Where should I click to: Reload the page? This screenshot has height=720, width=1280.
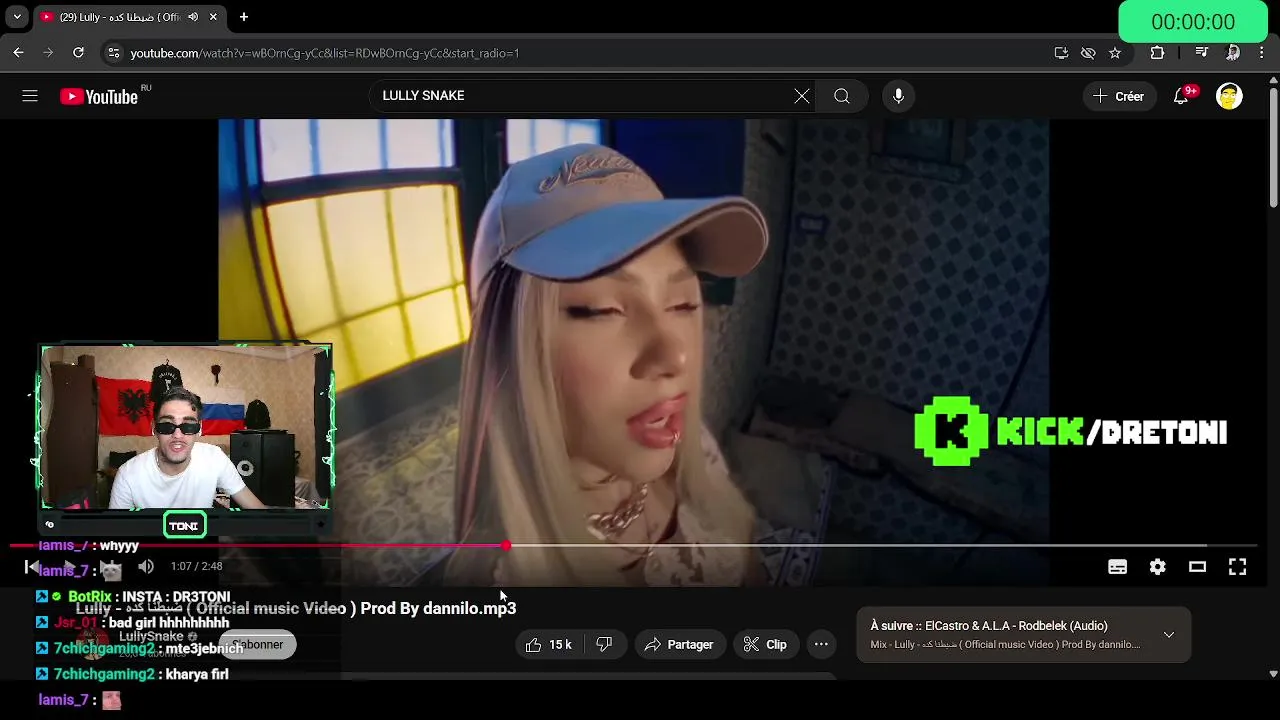(x=78, y=53)
